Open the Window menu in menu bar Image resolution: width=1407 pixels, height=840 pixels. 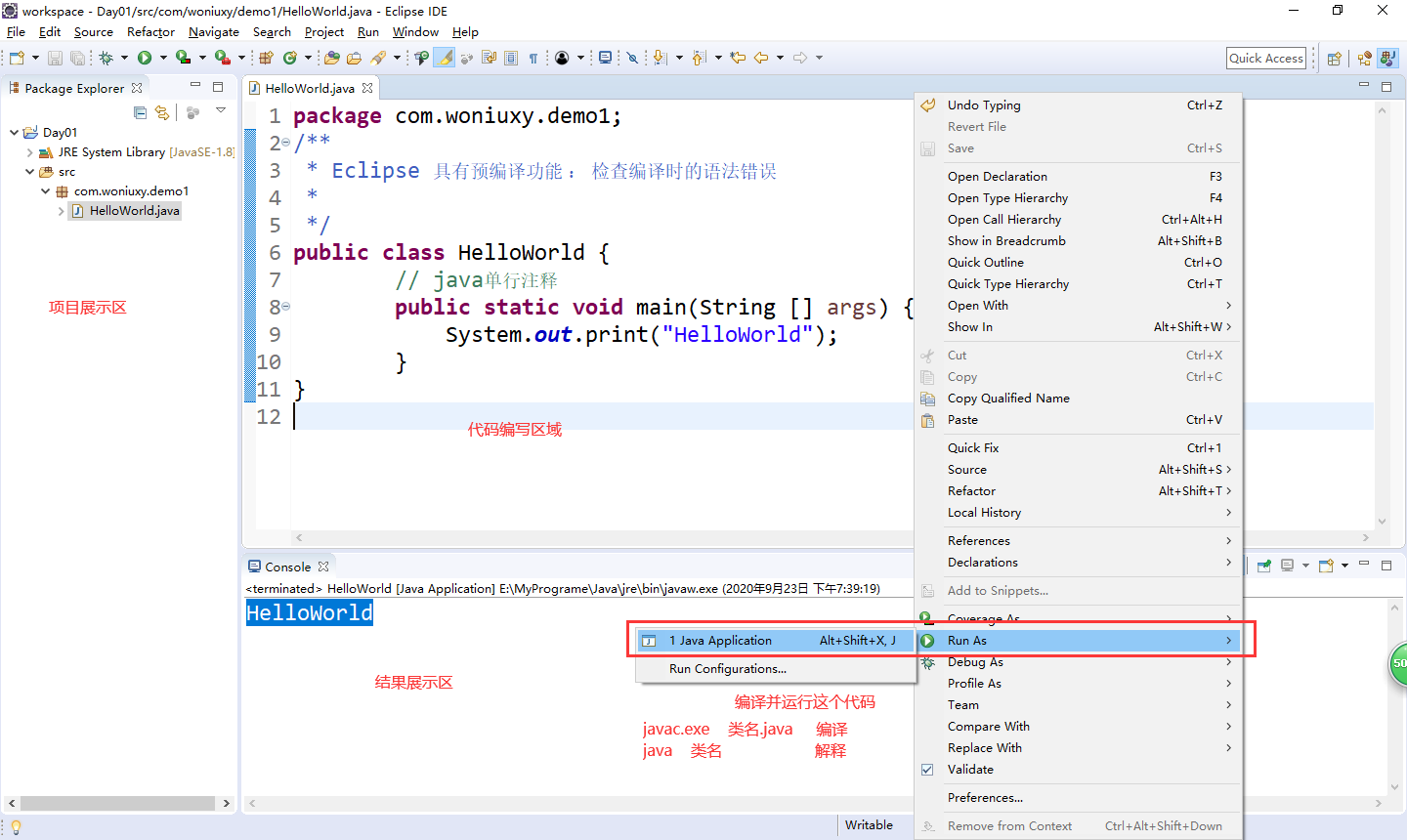coord(415,32)
